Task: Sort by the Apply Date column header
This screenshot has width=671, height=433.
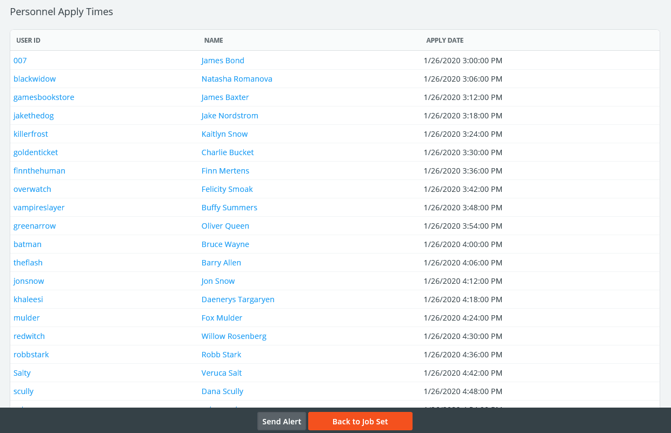Action: click(x=444, y=41)
